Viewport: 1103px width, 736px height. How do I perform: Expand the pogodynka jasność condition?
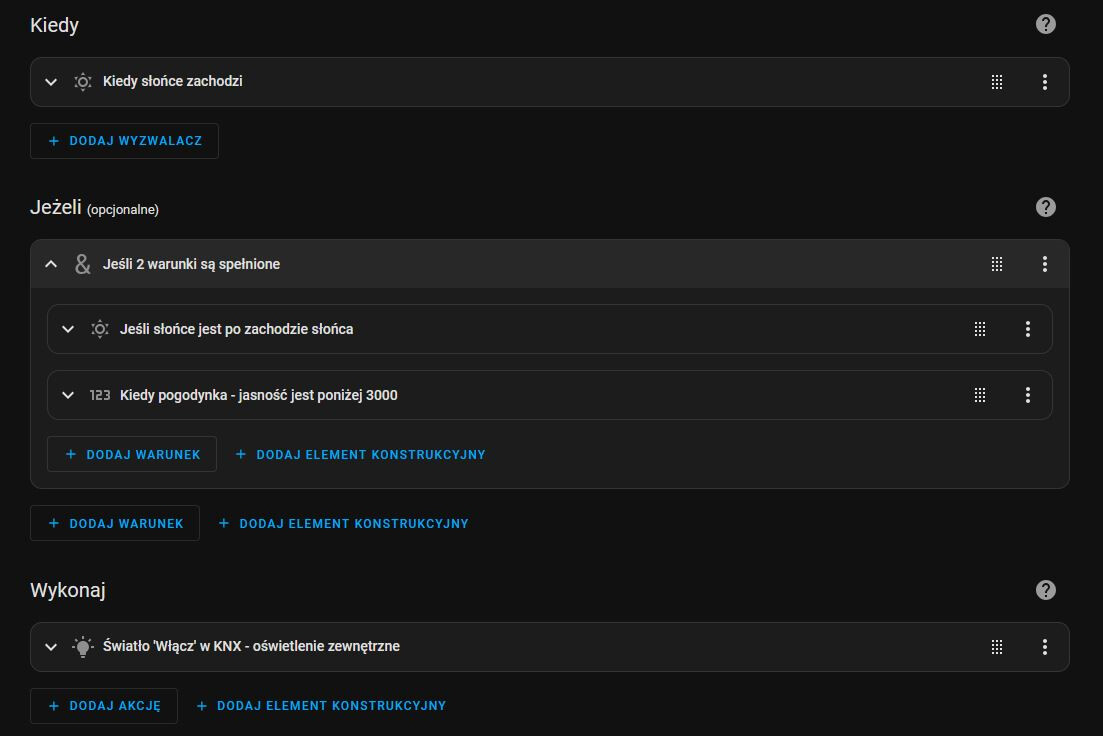click(x=68, y=395)
